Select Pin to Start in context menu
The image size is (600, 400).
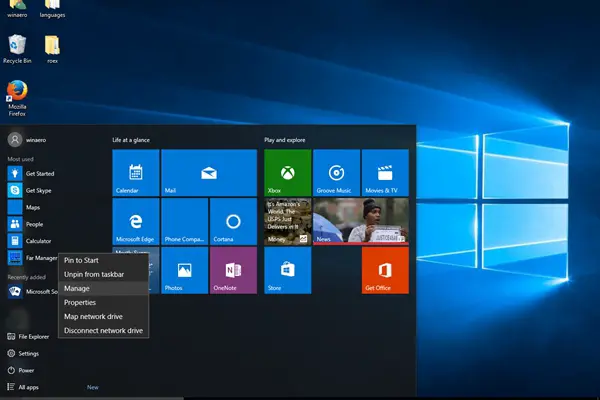pyautogui.click(x=103, y=260)
